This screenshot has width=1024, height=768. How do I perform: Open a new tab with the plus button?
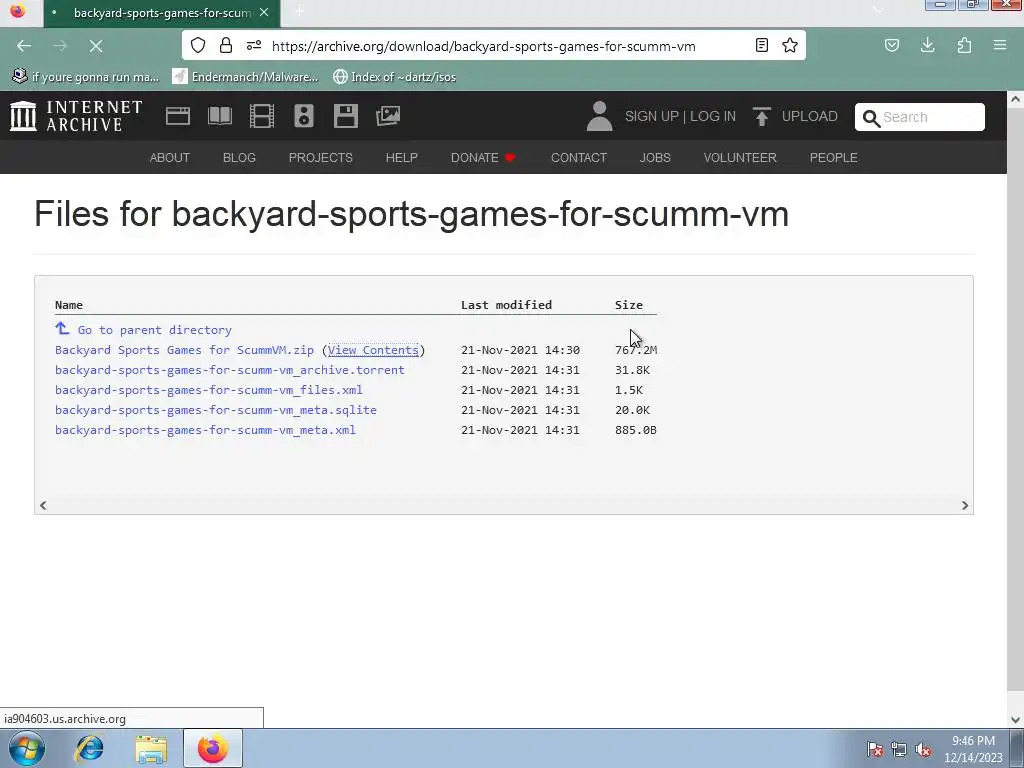point(299,11)
